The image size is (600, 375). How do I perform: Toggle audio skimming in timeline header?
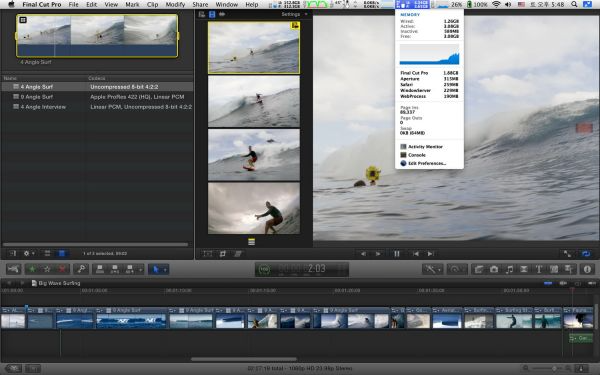point(563,283)
